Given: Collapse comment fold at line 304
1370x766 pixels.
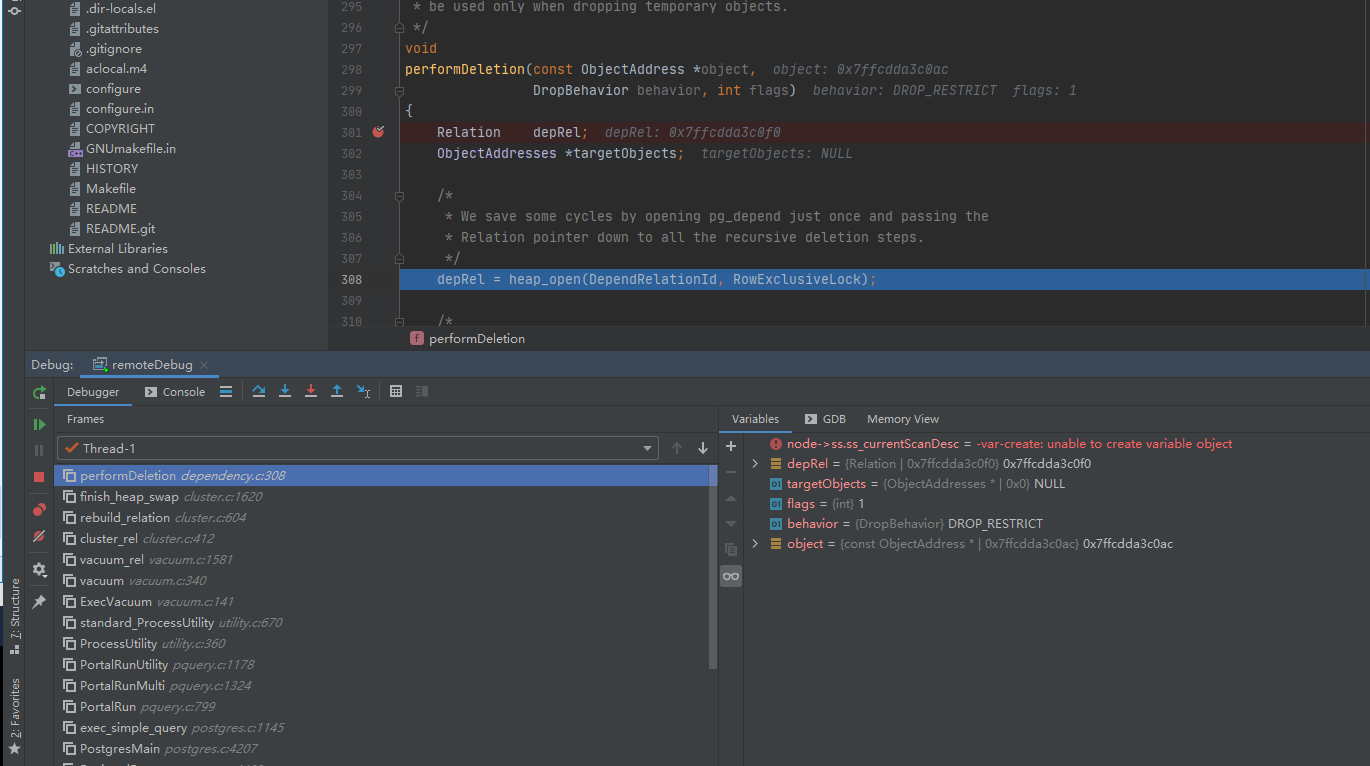Looking at the screenshot, I should tap(397, 196).
